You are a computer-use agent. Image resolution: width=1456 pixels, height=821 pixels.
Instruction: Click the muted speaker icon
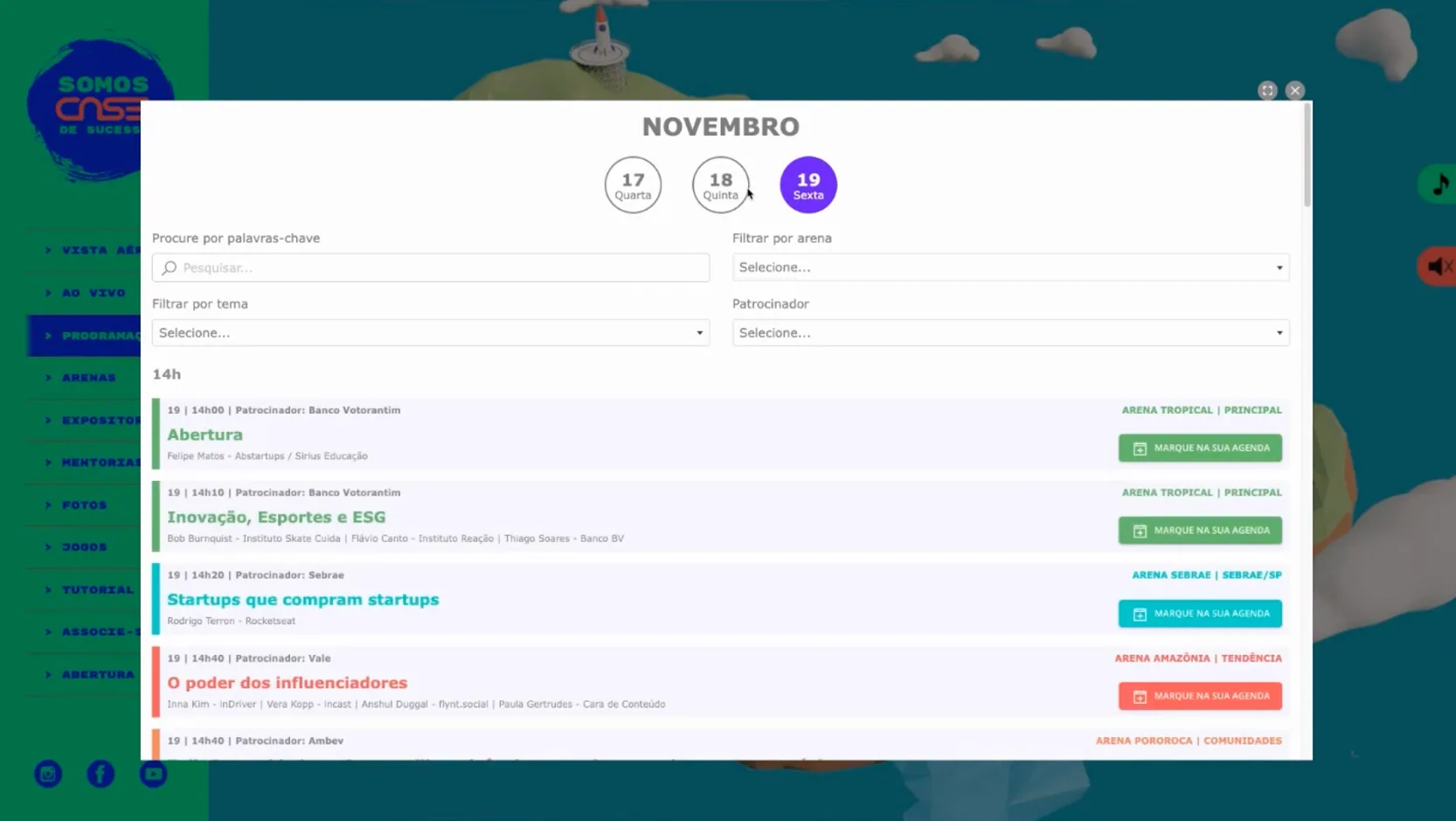(1439, 266)
